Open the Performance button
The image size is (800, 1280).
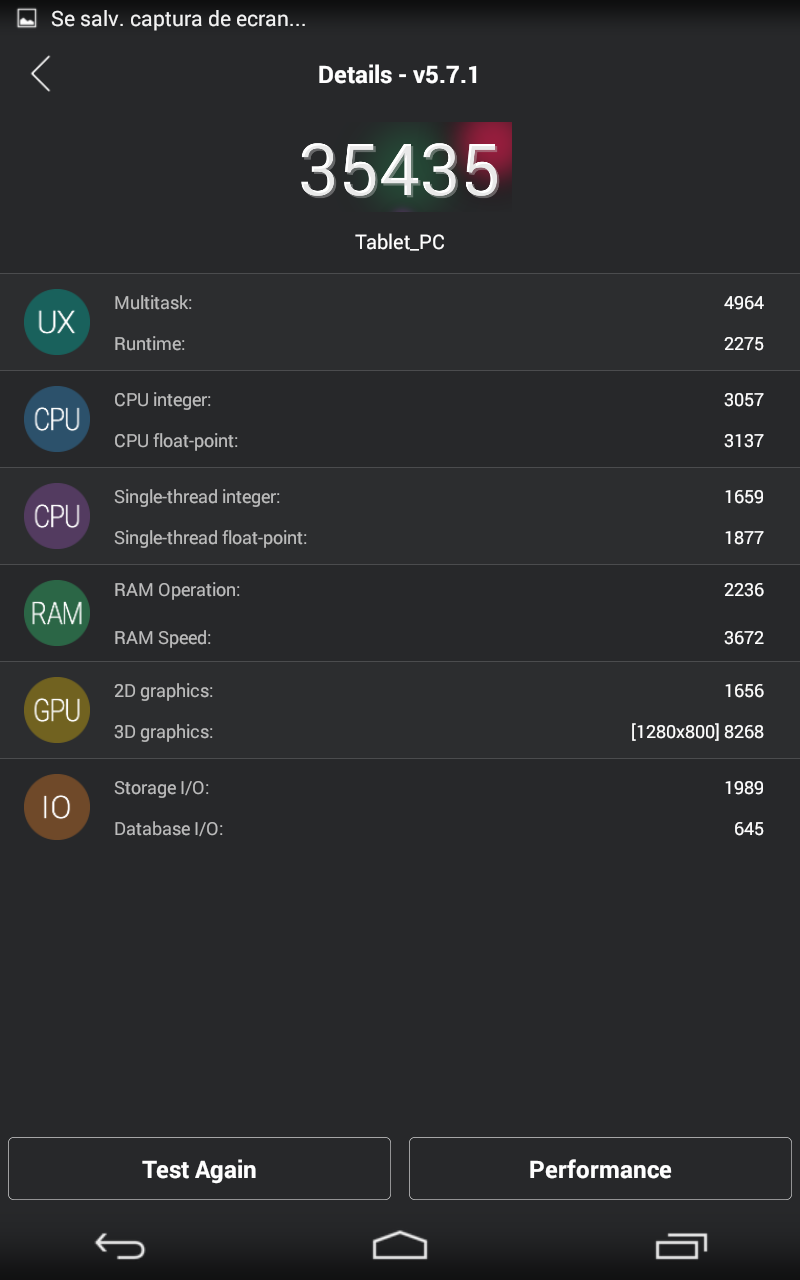coord(600,1169)
